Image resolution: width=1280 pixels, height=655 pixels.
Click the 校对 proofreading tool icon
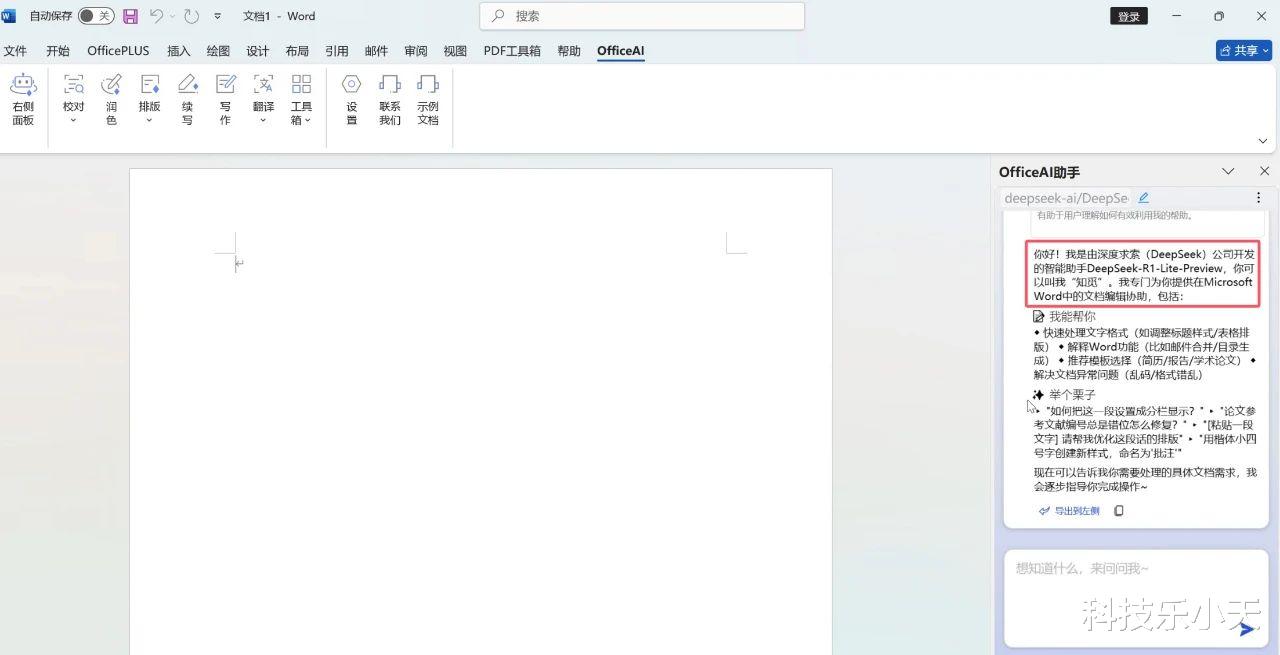(x=73, y=85)
